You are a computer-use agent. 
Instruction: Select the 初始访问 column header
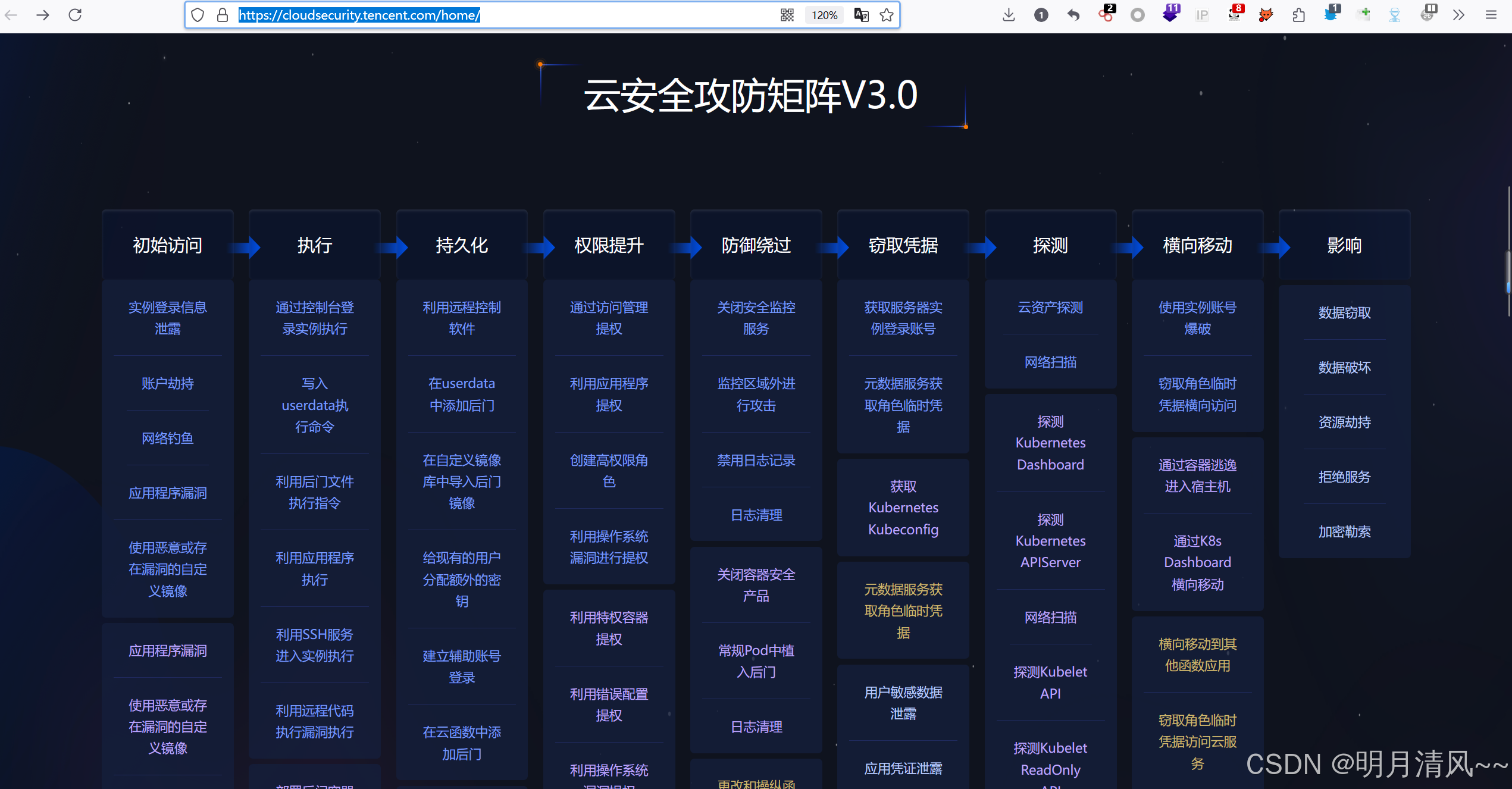[168, 245]
